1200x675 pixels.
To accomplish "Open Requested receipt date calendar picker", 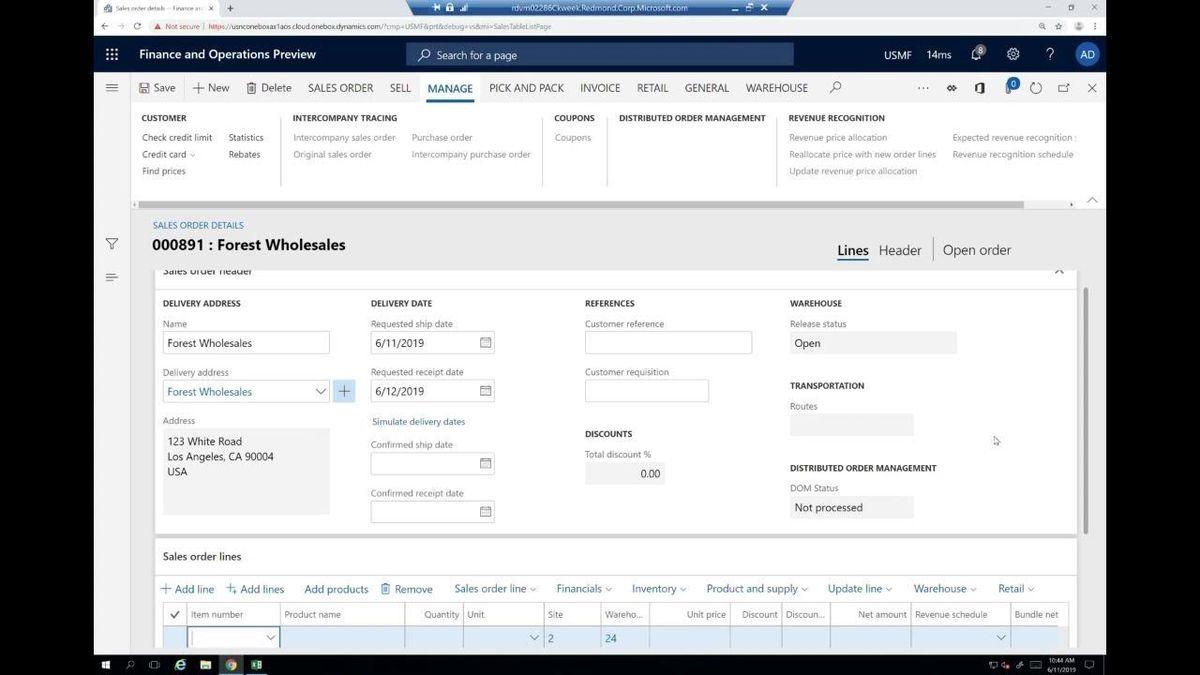I will [x=485, y=391].
